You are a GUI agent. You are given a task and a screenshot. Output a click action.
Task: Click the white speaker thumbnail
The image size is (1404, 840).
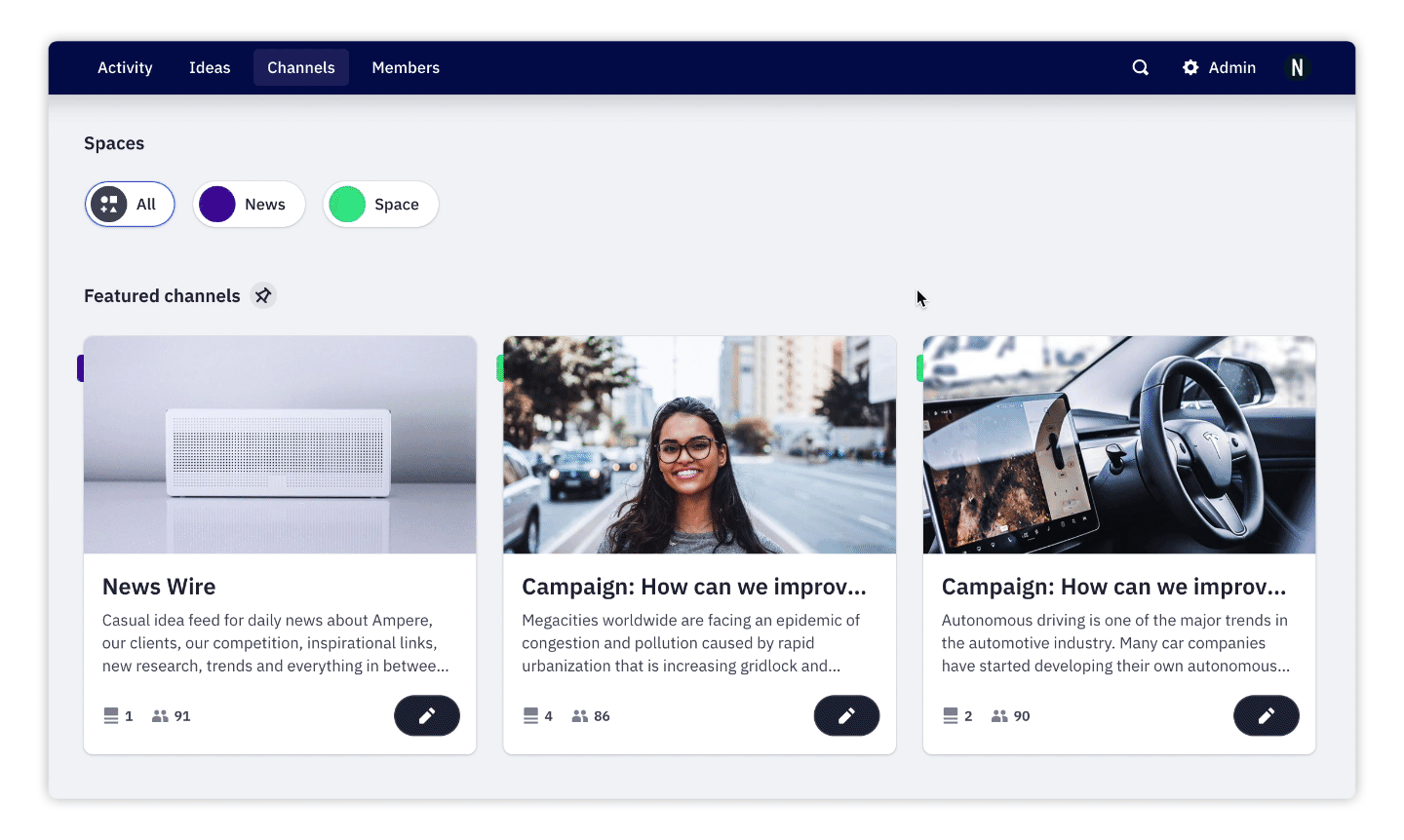coord(280,445)
